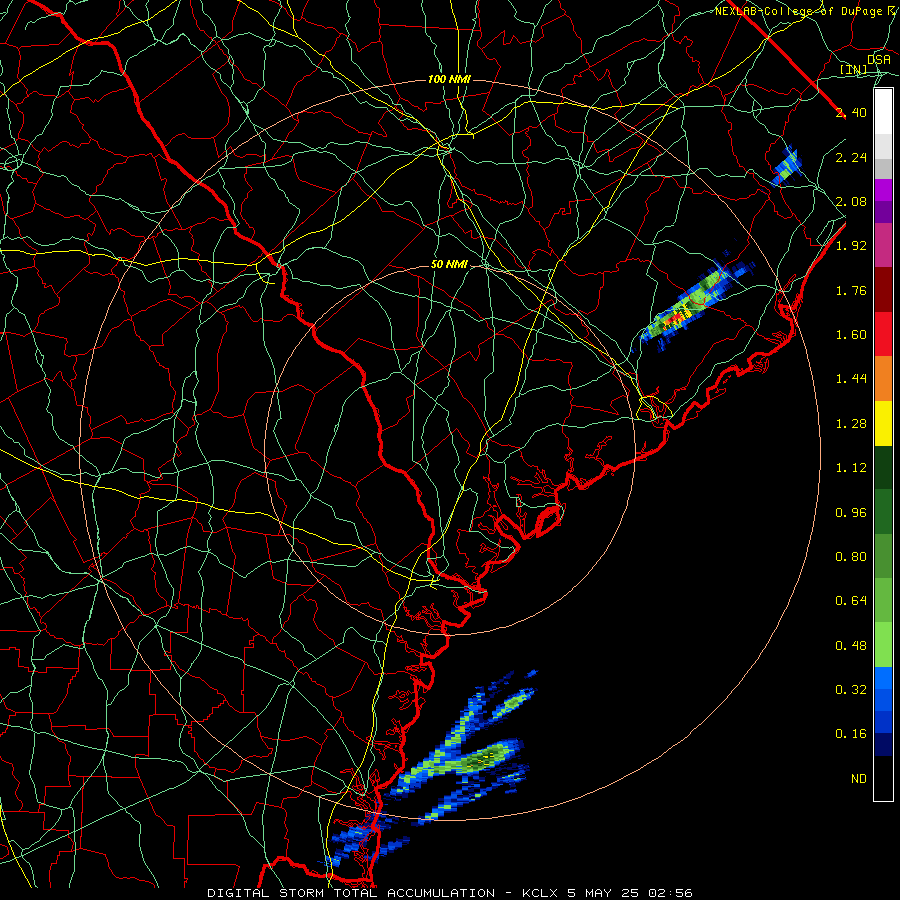
Task: Select the light blue swatch near 0.32
Action: tap(883, 678)
